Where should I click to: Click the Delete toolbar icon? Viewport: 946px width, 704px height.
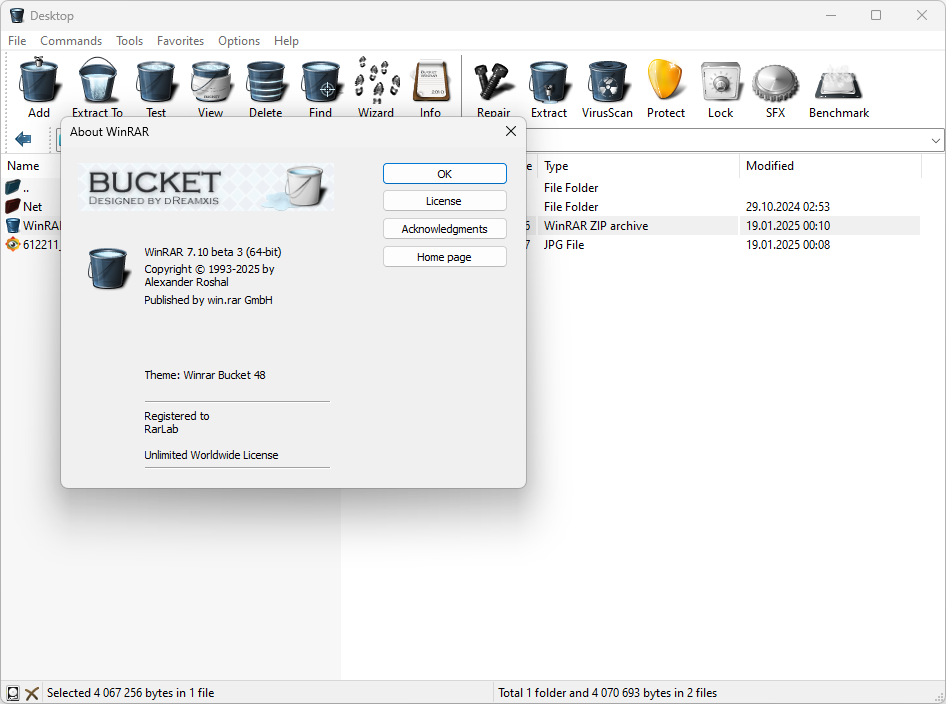[x=265, y=81]
